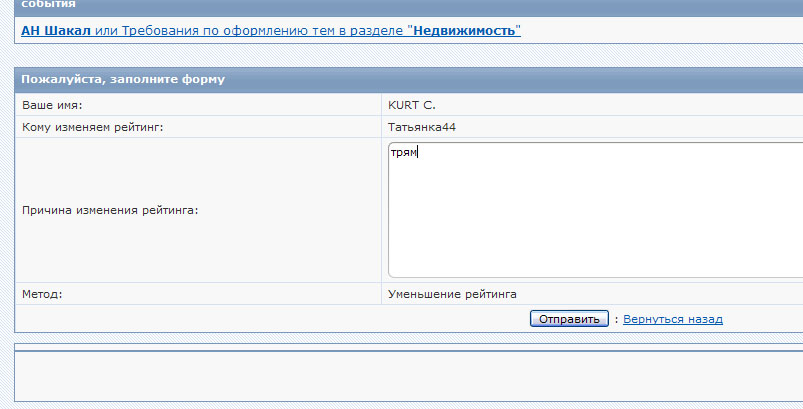Image resolution: width=803 pixels, height=409 pixels.
Task: Click the Уменьшение рейтинга method value
Action: (452, 294)
